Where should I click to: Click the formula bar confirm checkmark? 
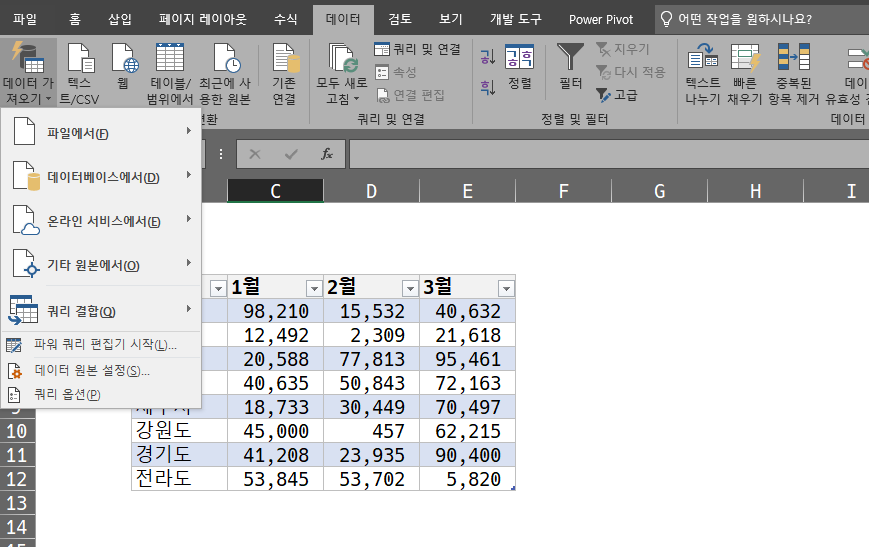(291, 154)
